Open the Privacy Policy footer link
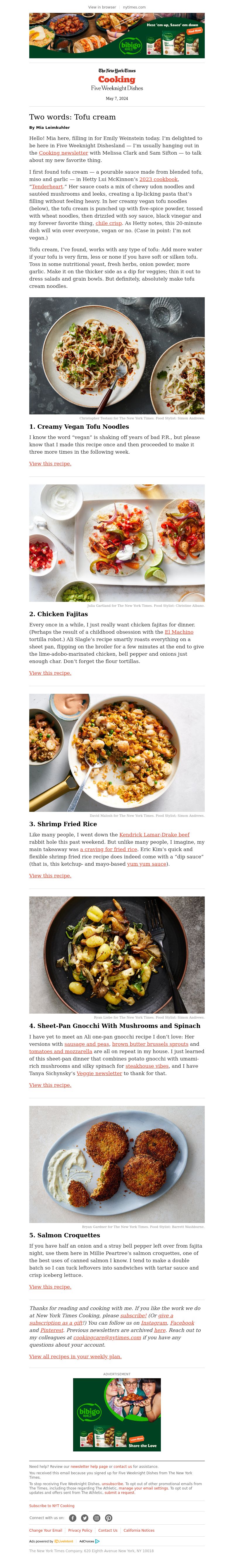Screen dimensions: 234x1568 80,1530
